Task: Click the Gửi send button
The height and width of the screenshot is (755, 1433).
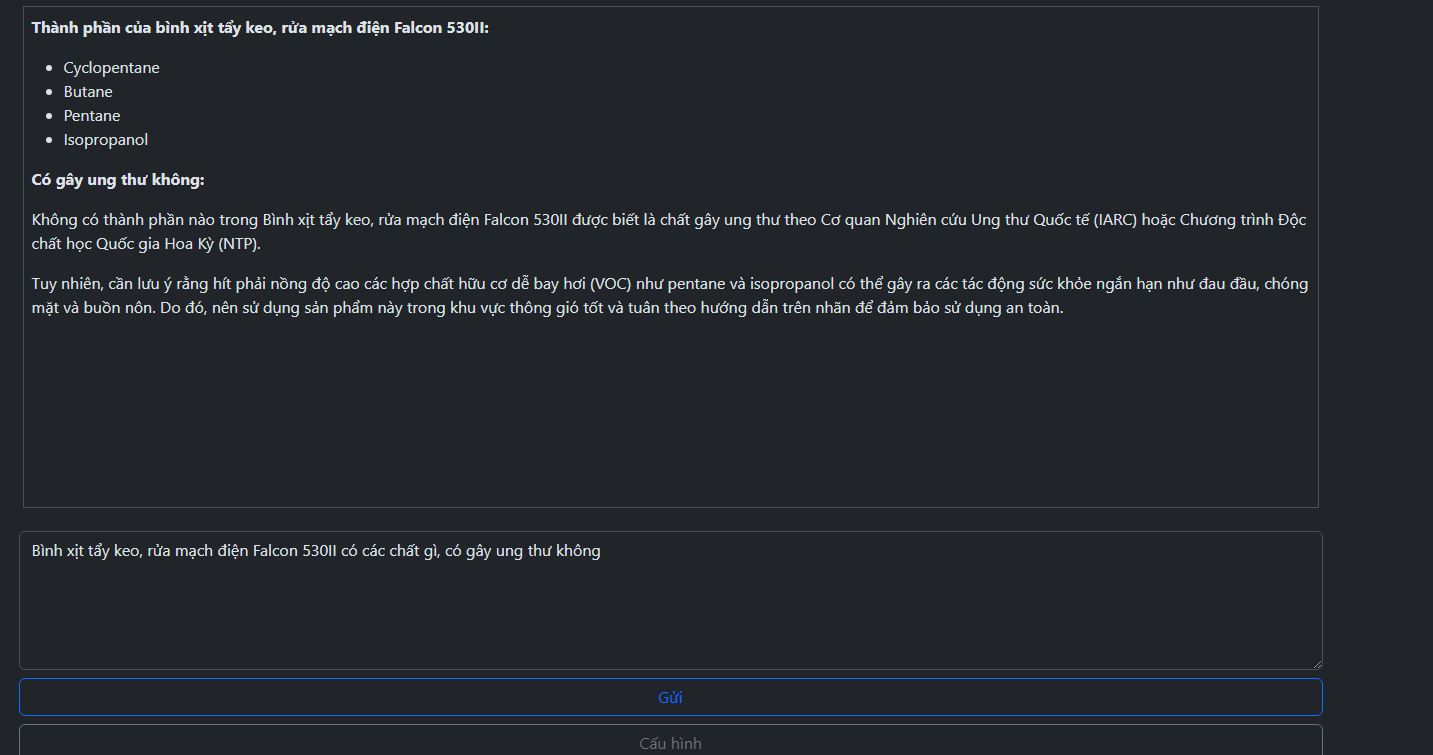Action: click(x=670, y=697)
